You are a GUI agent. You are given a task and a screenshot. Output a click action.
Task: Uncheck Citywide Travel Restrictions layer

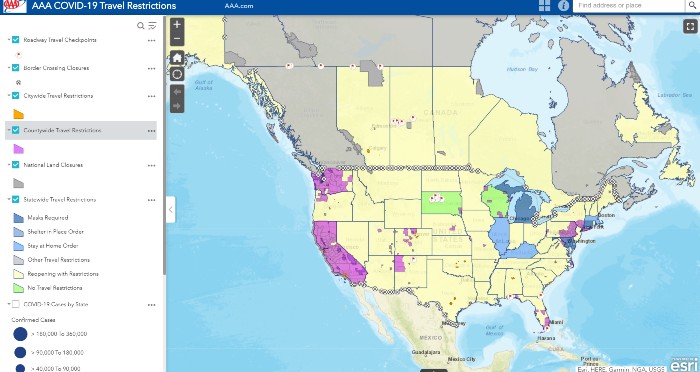(x=16, y=96)
